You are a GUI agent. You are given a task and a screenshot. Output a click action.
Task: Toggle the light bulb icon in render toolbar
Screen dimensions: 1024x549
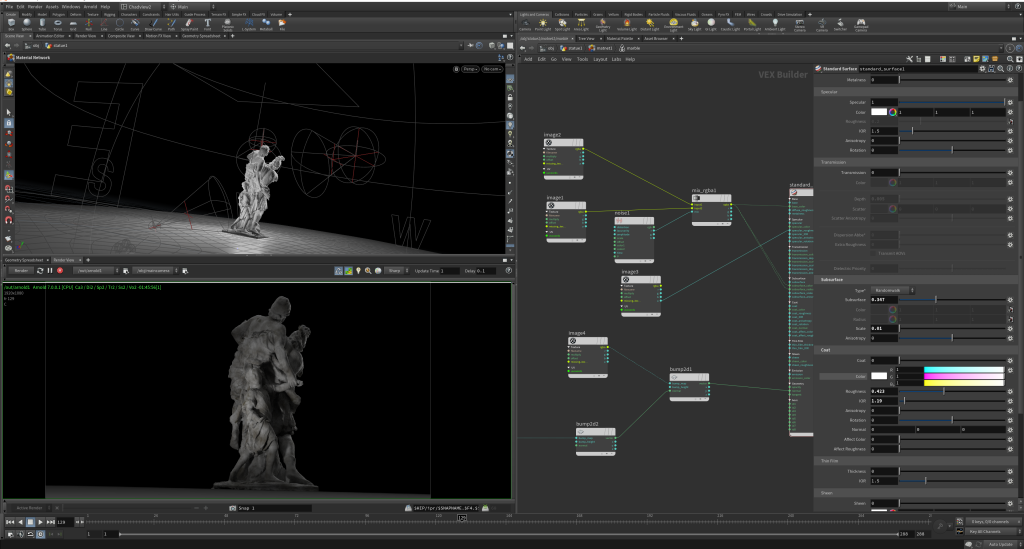pyautogui.click(x=358, y=270)
